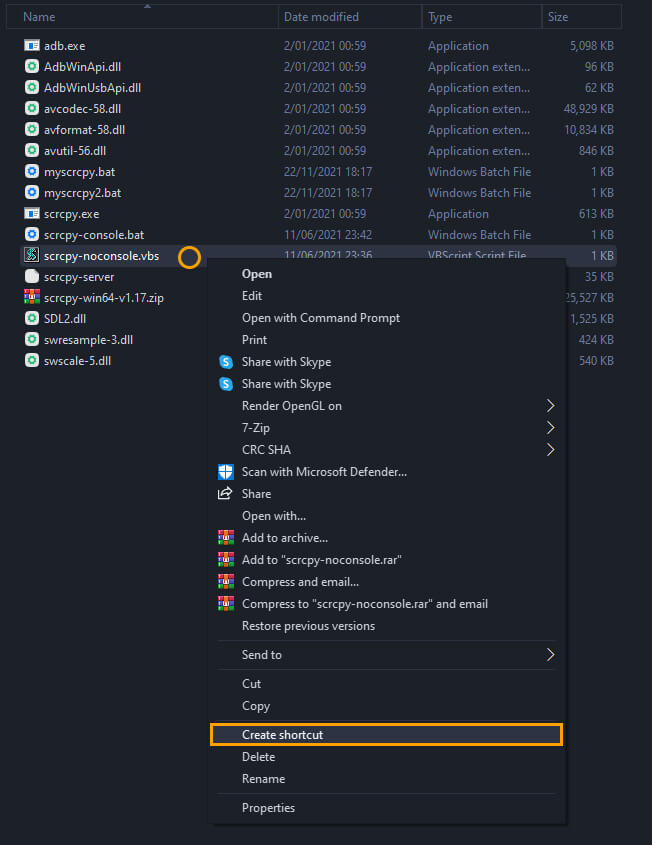Choose Delete in the context menu

point(386,757)
